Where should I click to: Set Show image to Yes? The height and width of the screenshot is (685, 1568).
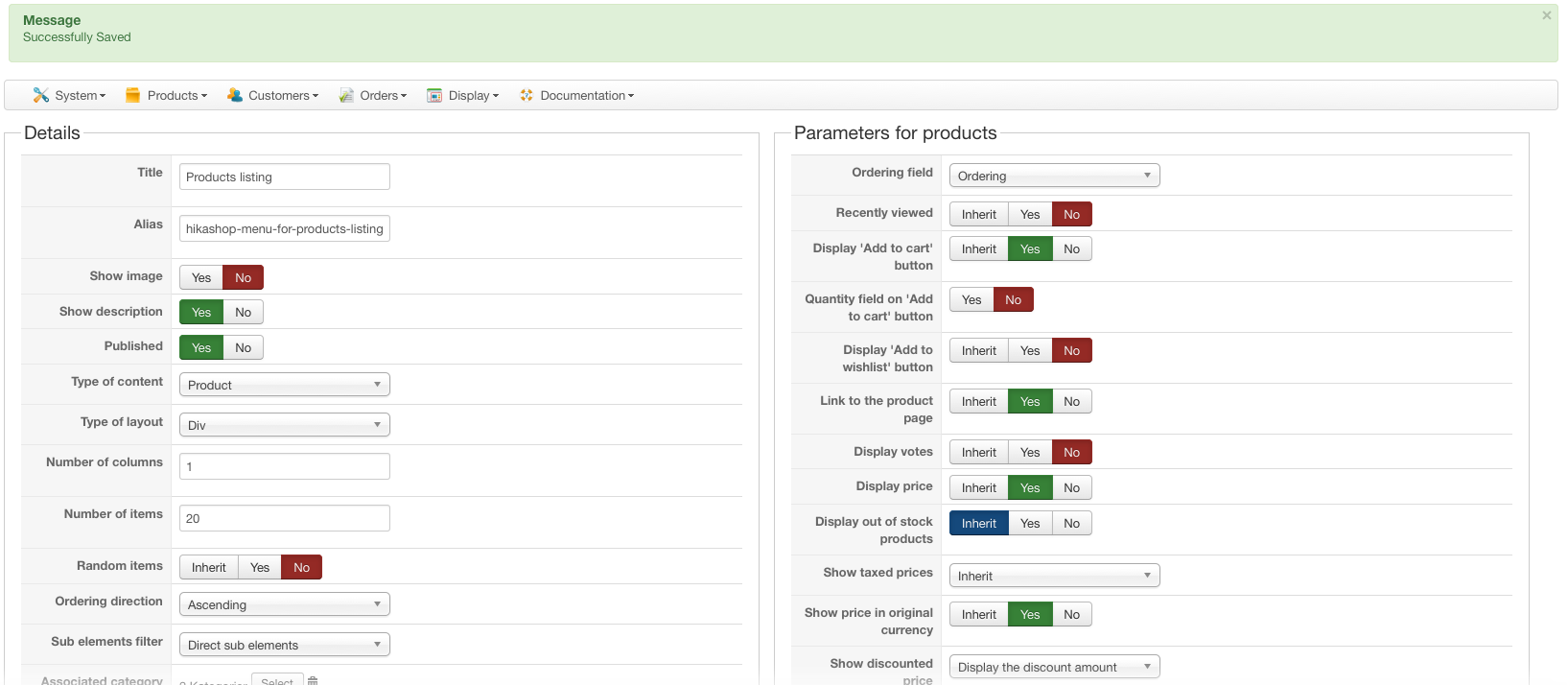201,277
